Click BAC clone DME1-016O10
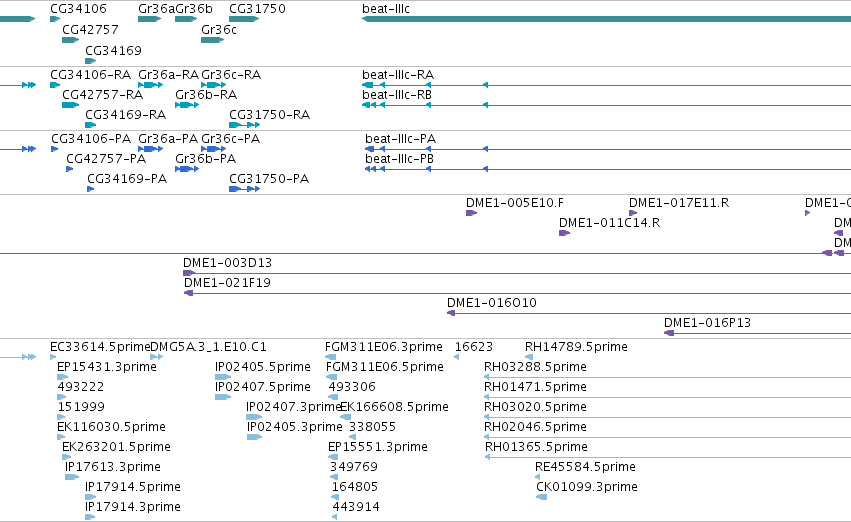Viewport: 851px width, 522px height. [x=649, y=314]
